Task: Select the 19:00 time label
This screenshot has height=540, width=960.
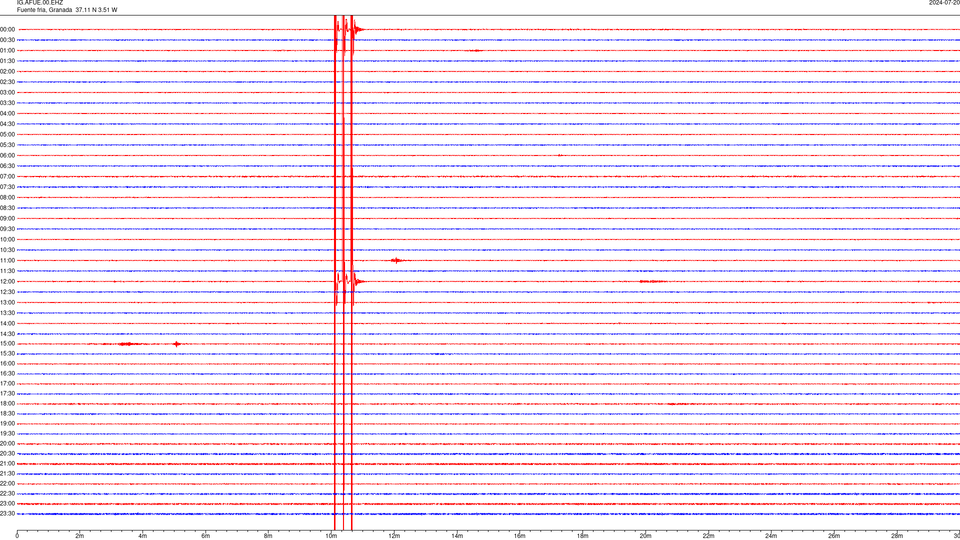Action: tap(7, 424)
